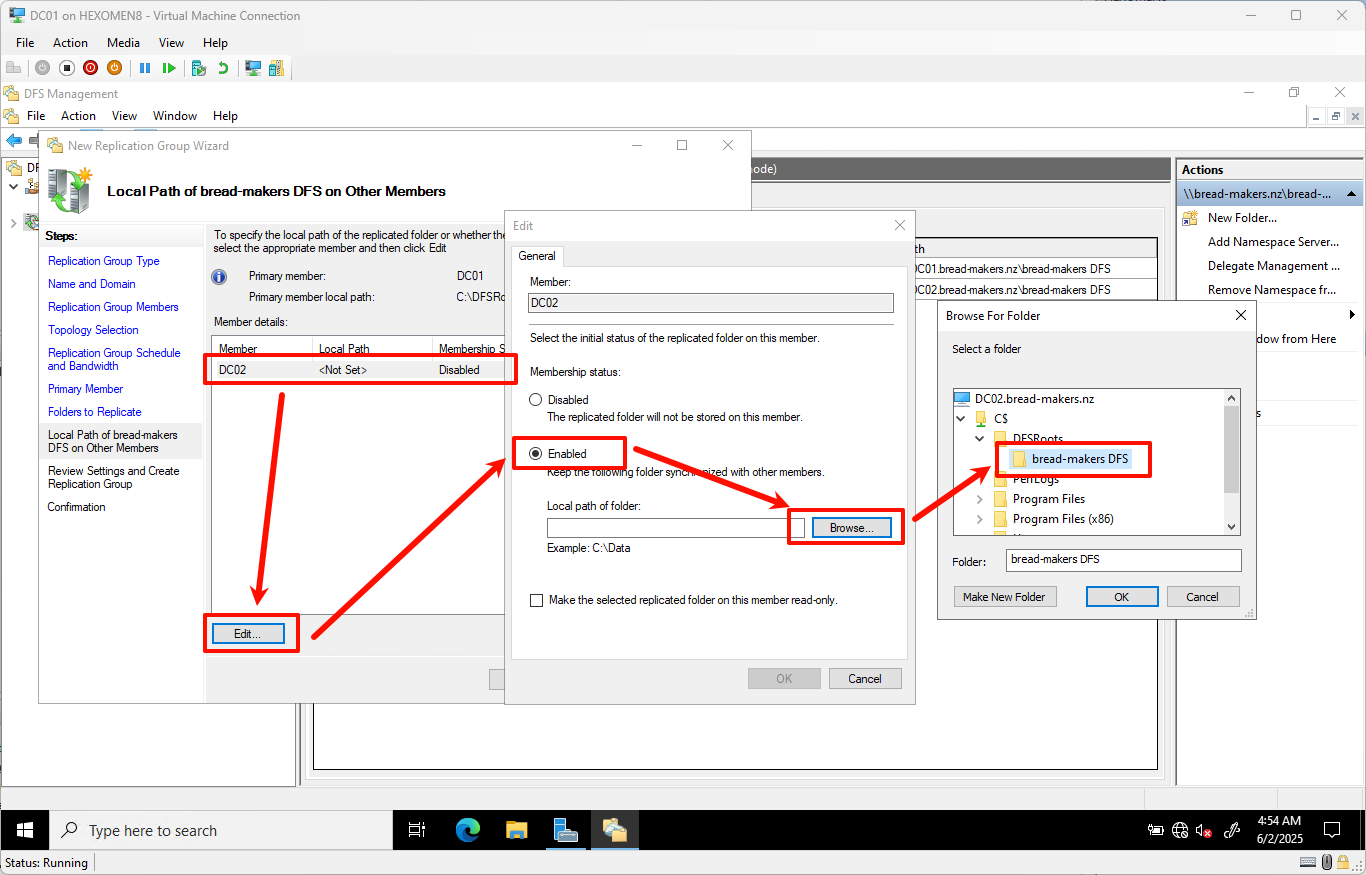Open the Action menu in DFS Management
Viewport: 1366px width, 875px height.
click(x=78, y=115)
